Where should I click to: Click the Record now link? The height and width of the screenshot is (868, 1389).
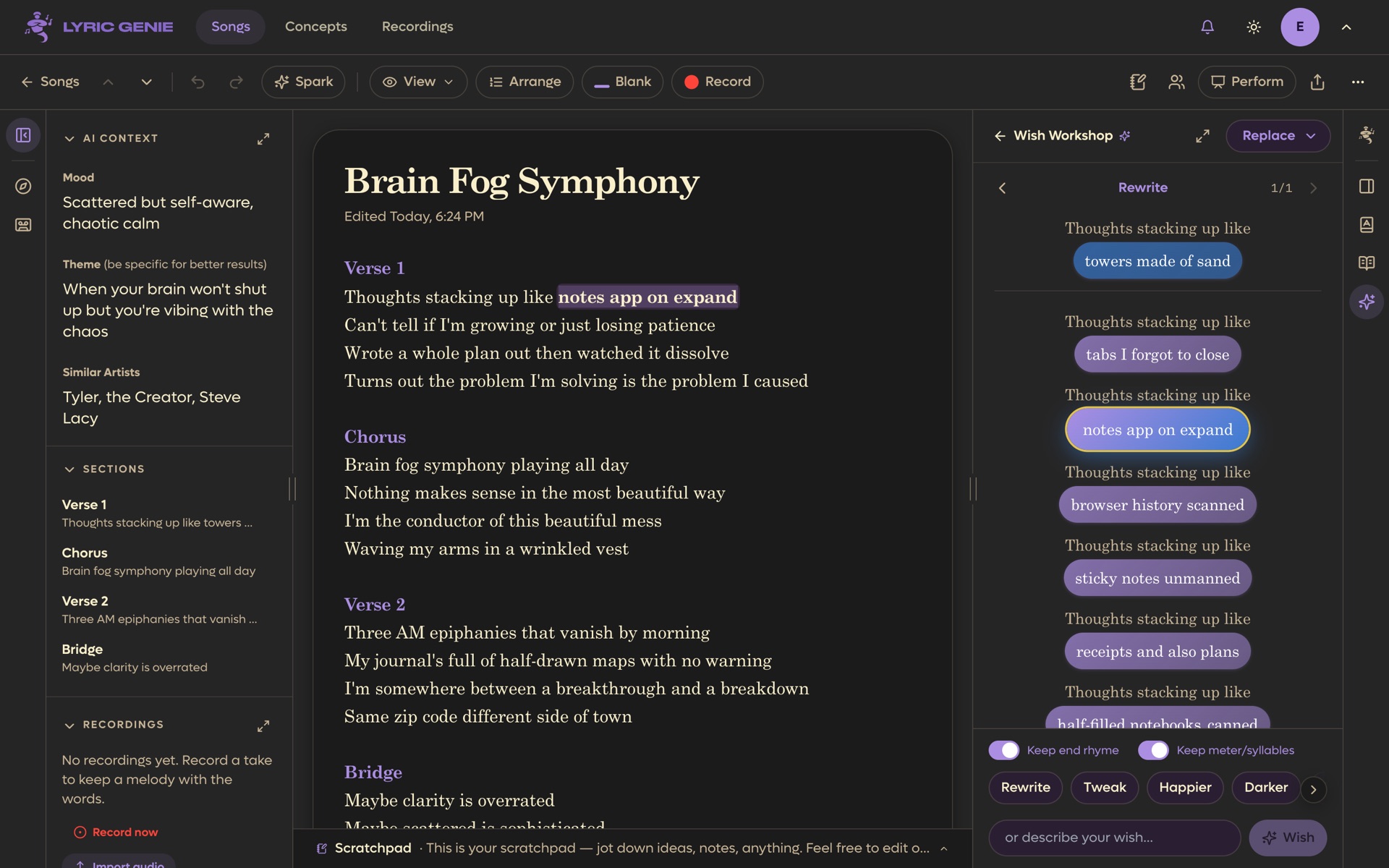[116, 833]
